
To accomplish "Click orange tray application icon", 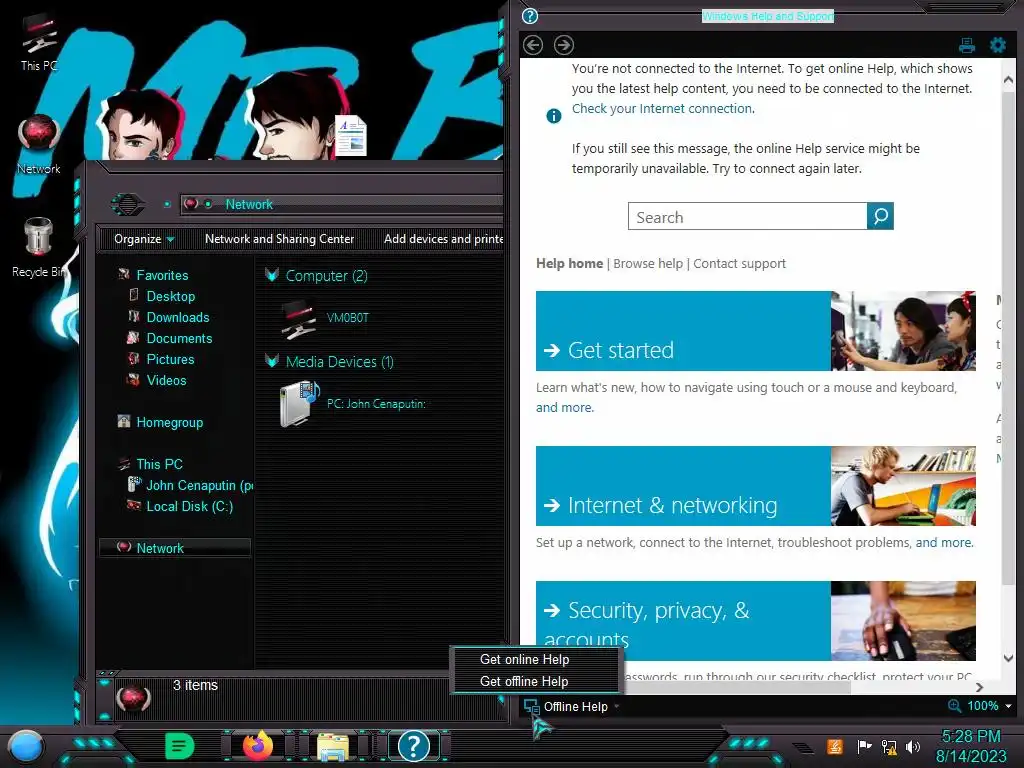I will pos(835,746).
